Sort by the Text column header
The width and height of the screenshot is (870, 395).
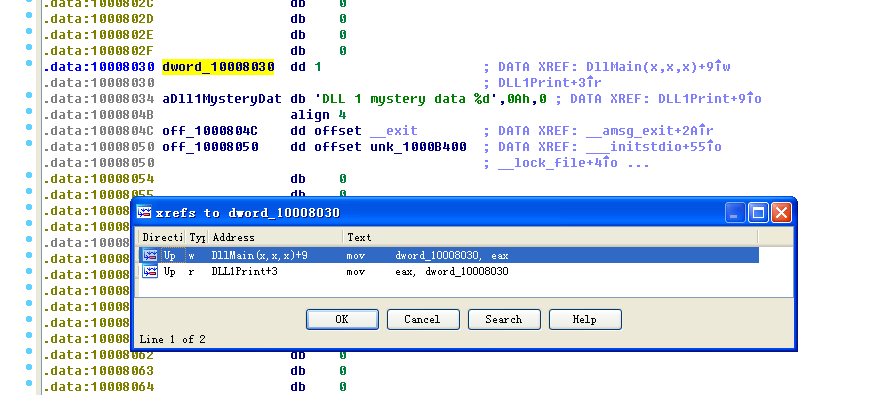(x=550, y=237)
